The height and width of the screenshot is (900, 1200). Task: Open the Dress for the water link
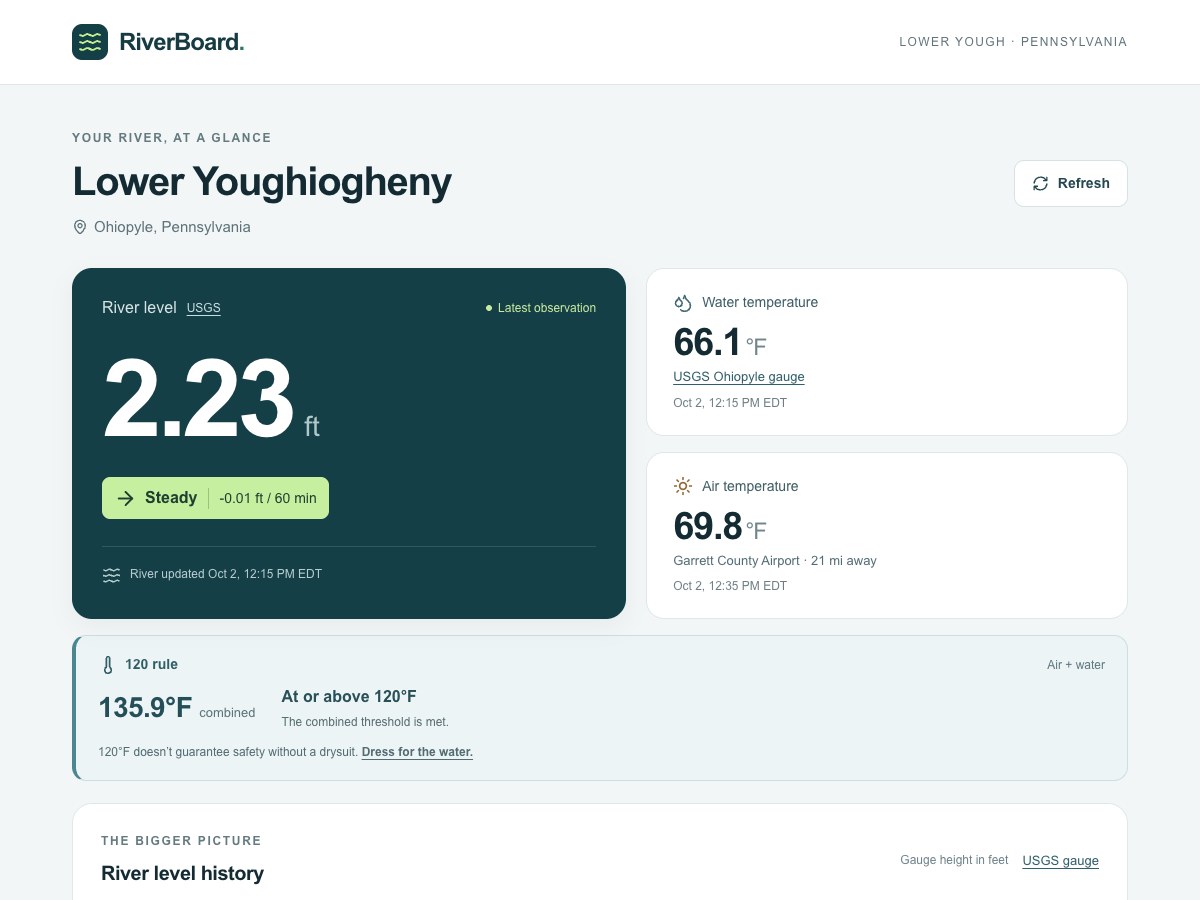point(417,752)
